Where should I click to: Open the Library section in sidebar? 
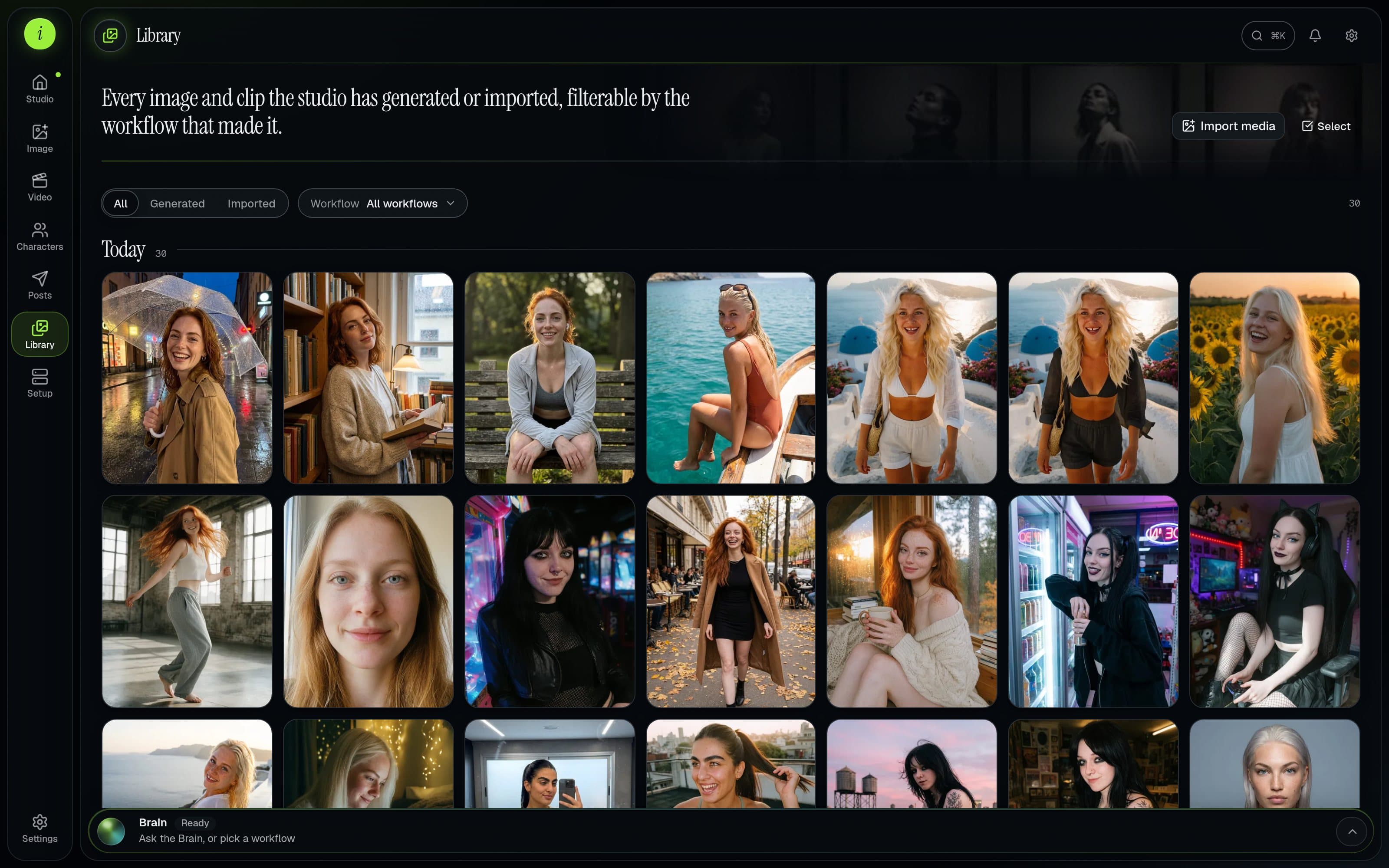coord(39,334)
